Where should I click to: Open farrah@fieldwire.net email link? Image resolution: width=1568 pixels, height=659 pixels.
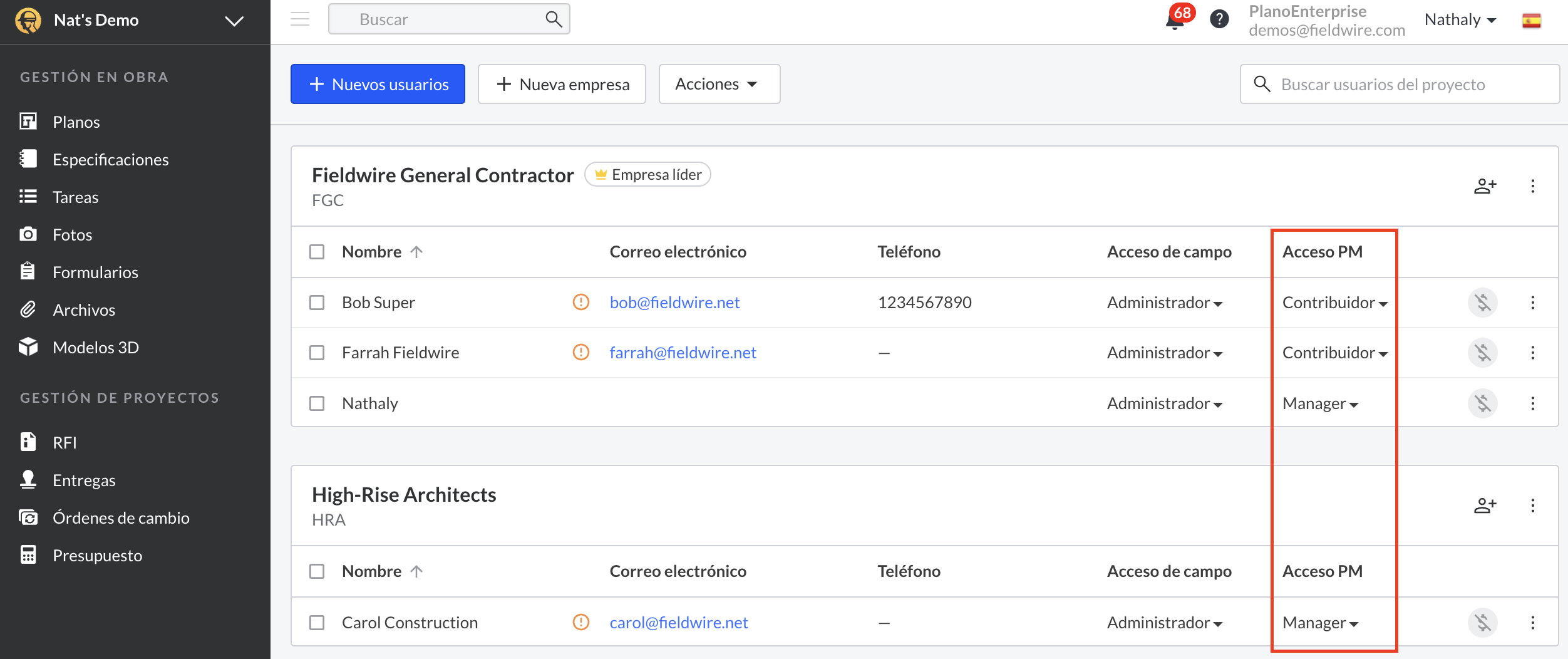coord(683,353)
